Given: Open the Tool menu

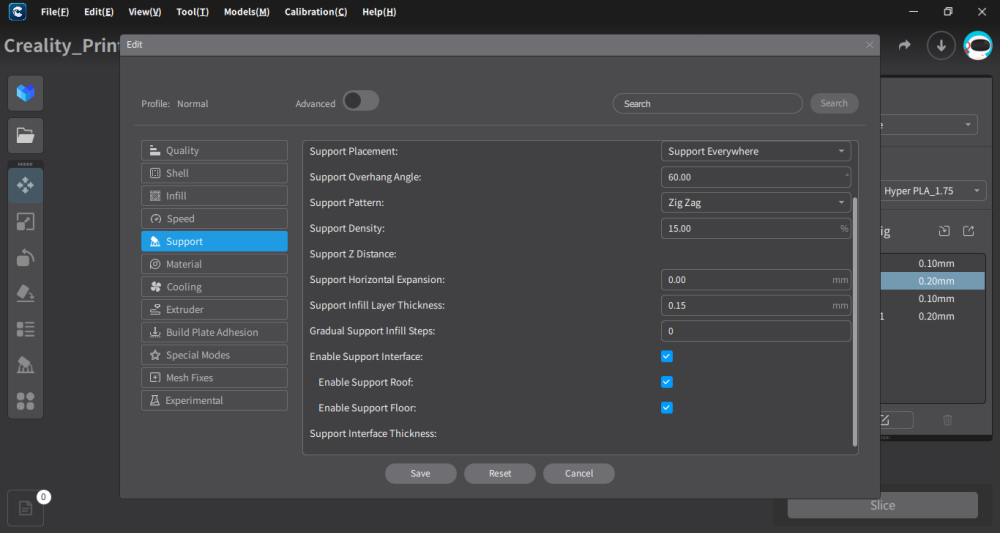Looking at the screenshot, I should 193,11.
